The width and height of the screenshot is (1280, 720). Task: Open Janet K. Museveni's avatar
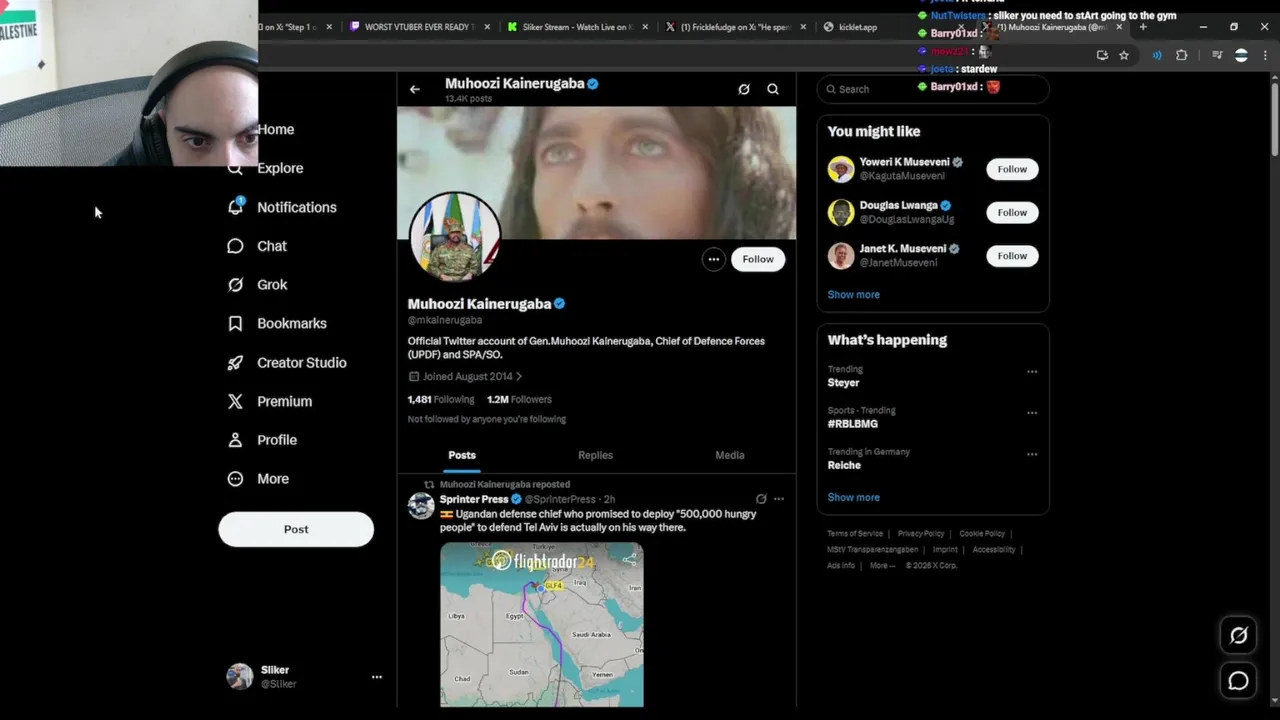point(841,256)
